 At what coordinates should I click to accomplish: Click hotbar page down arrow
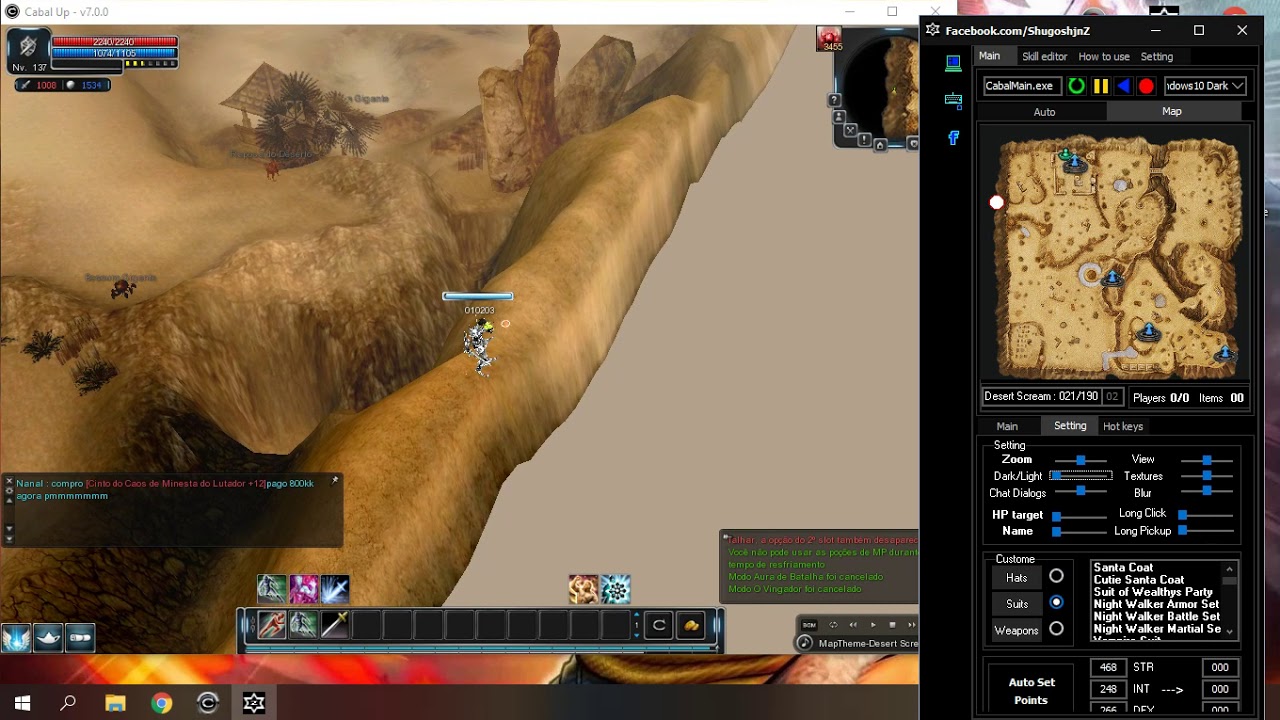(636, 636)
